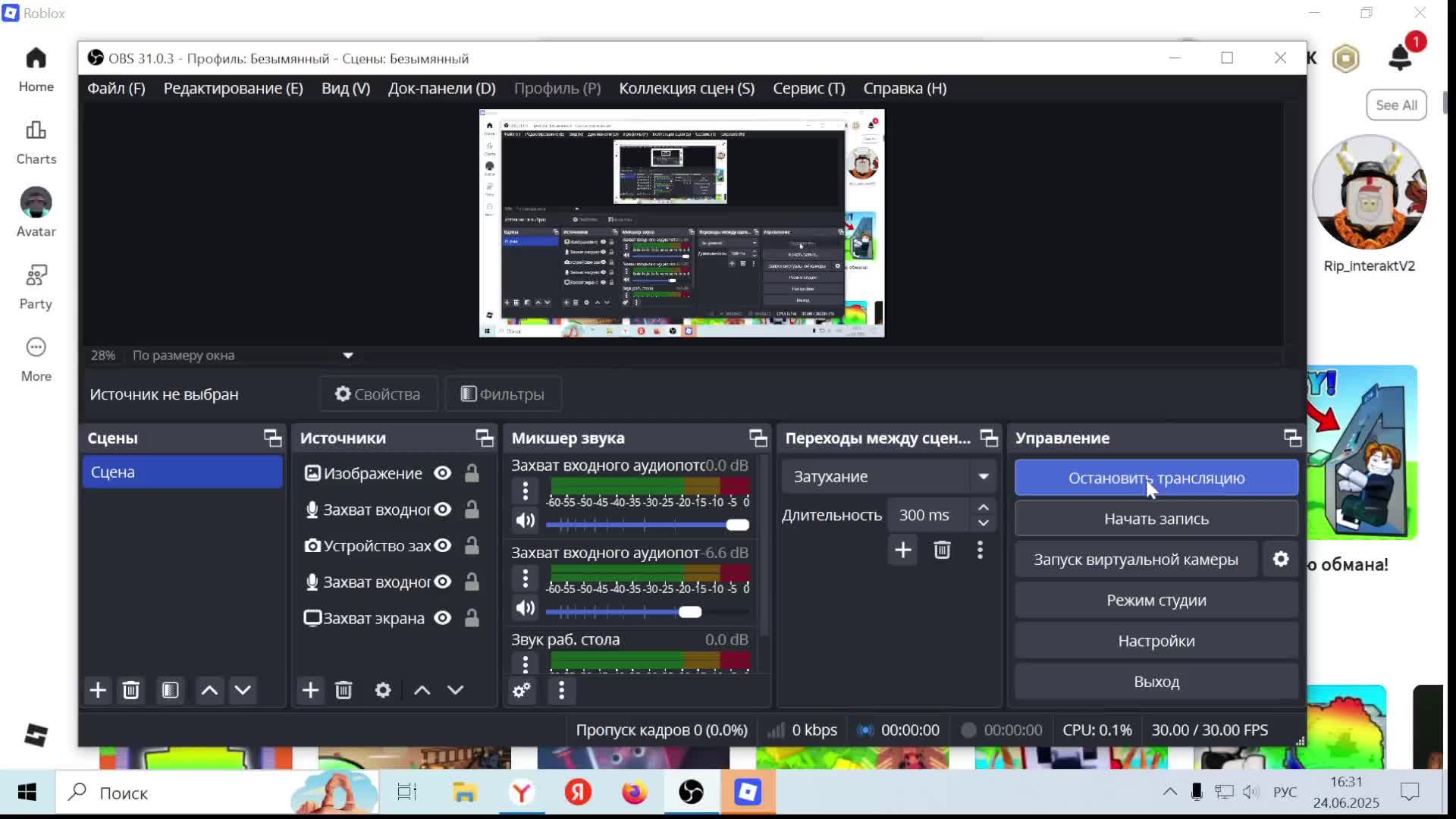This screenshot has width=1456, height=819.
Task: Mute second audio input capture speaker
Action: 525,608
